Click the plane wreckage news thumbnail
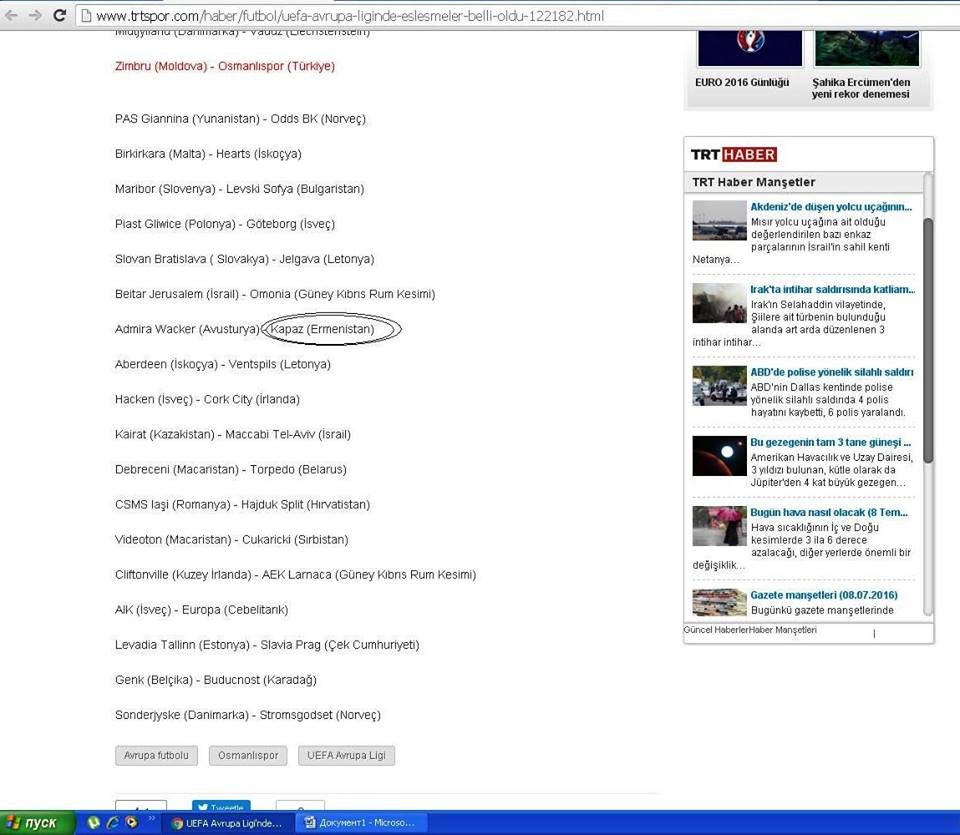The image size is (960, 835). [719, 220]
